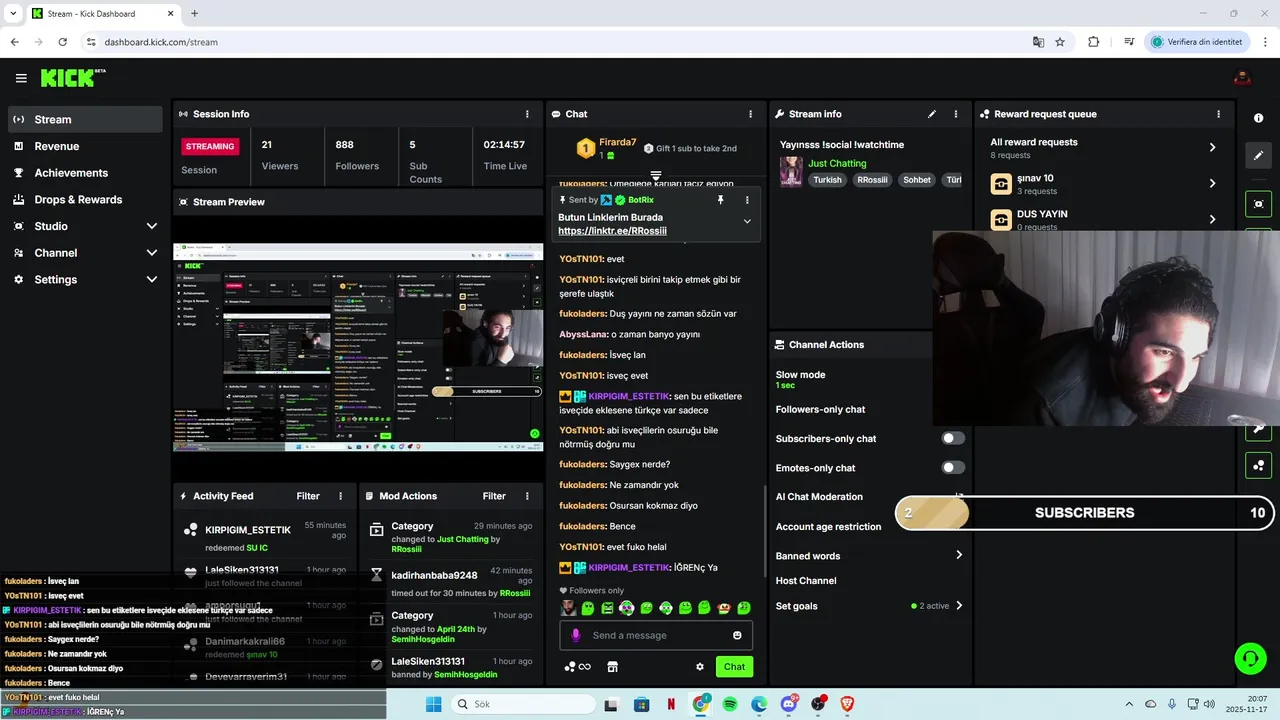Click the RRossiii tag in Stream info
The width and height of the screenshot is (1280, 720).
(x=872, y=180)
